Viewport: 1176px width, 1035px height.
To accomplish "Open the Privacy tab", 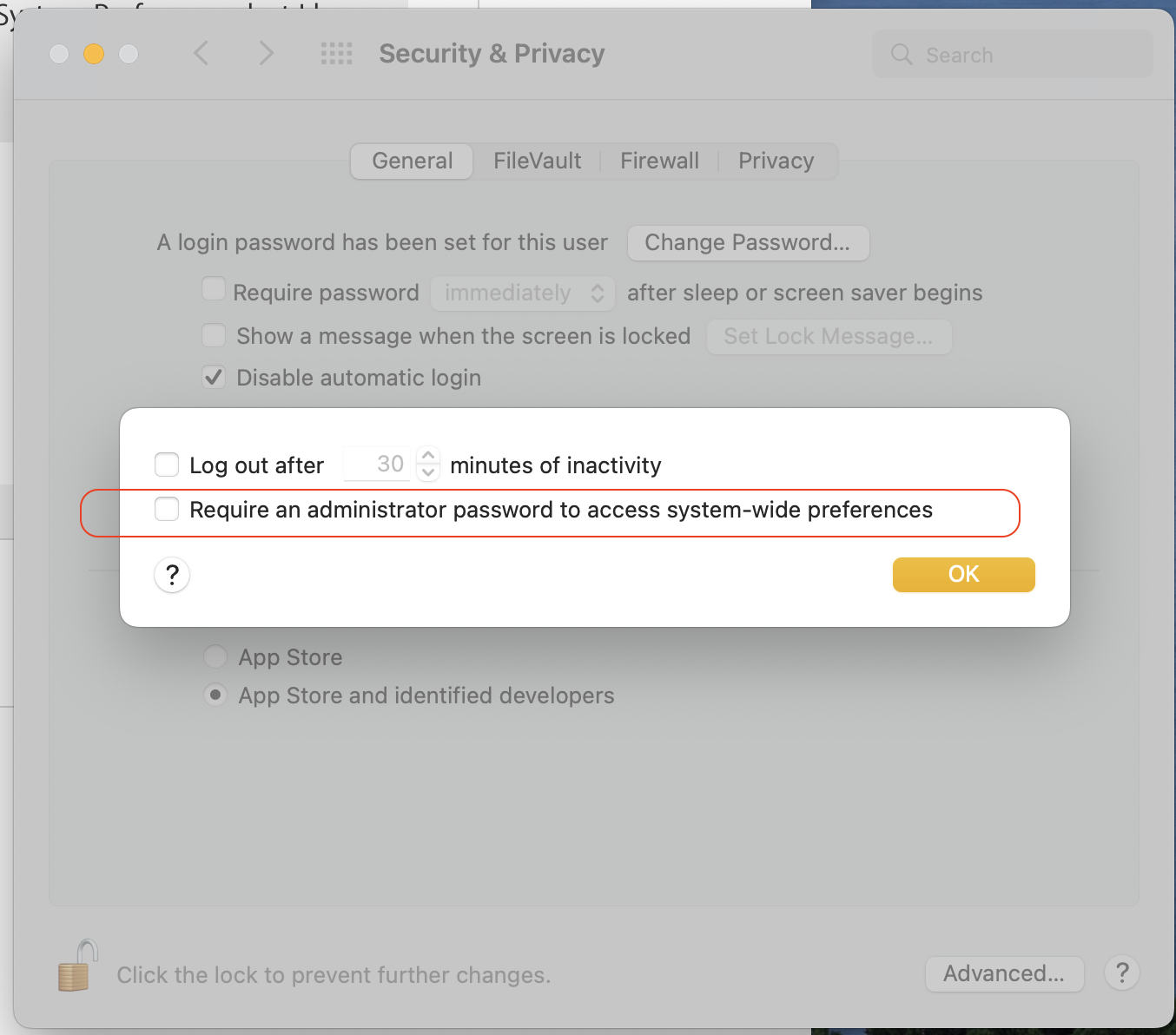I will [776, 161].
